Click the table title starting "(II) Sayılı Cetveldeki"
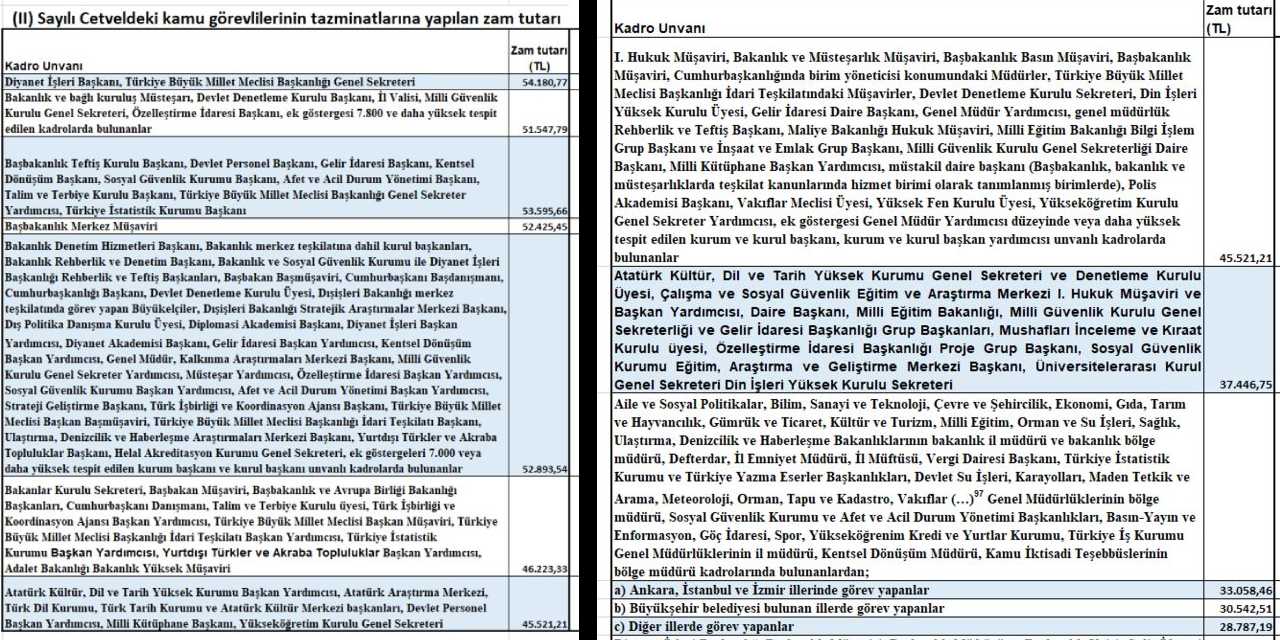Image resolution: width=1280 pixels, height=640 pixels. (x=287, y=17)
